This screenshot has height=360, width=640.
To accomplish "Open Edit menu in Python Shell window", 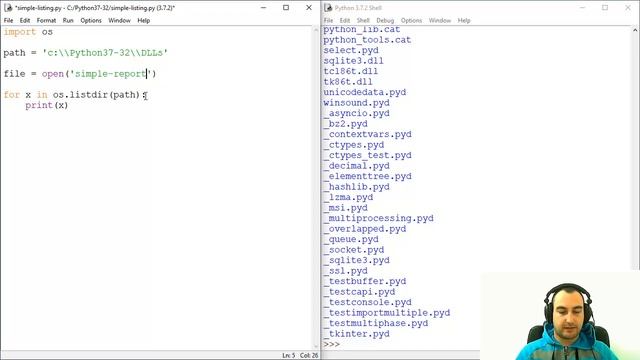I will pos(345,20).
